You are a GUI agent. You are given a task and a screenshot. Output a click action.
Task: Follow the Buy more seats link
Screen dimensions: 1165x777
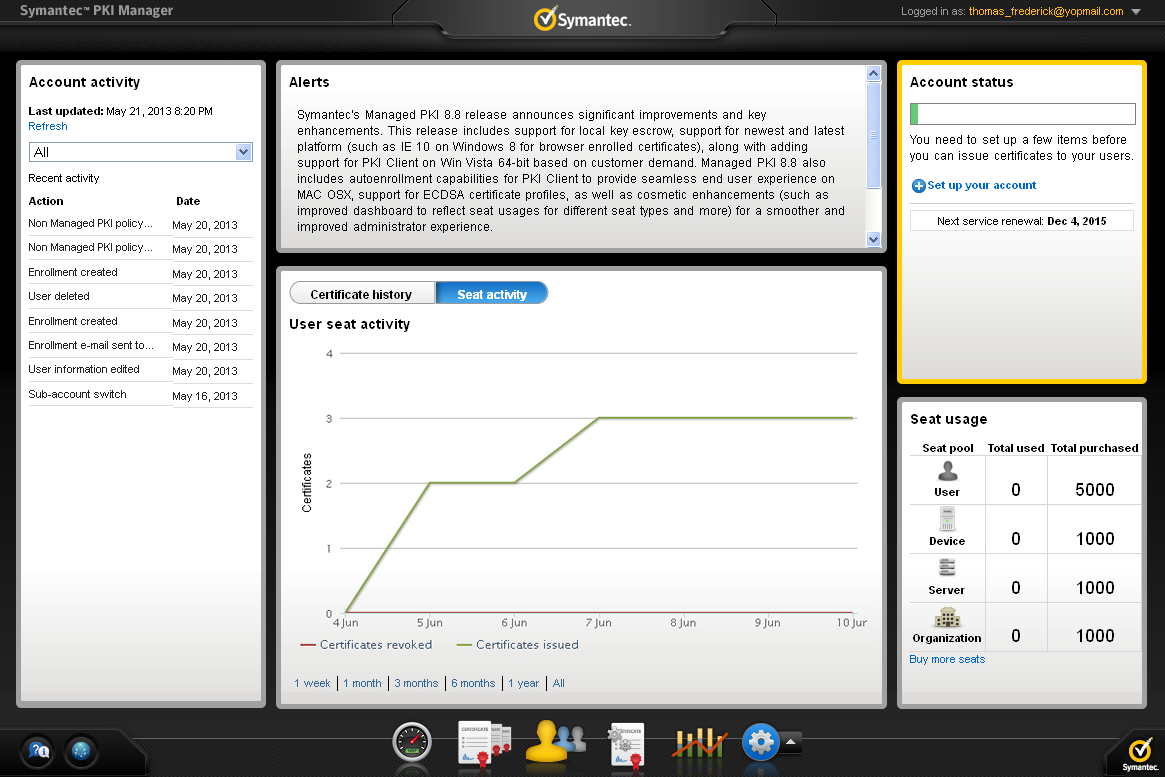coord(947,660)
